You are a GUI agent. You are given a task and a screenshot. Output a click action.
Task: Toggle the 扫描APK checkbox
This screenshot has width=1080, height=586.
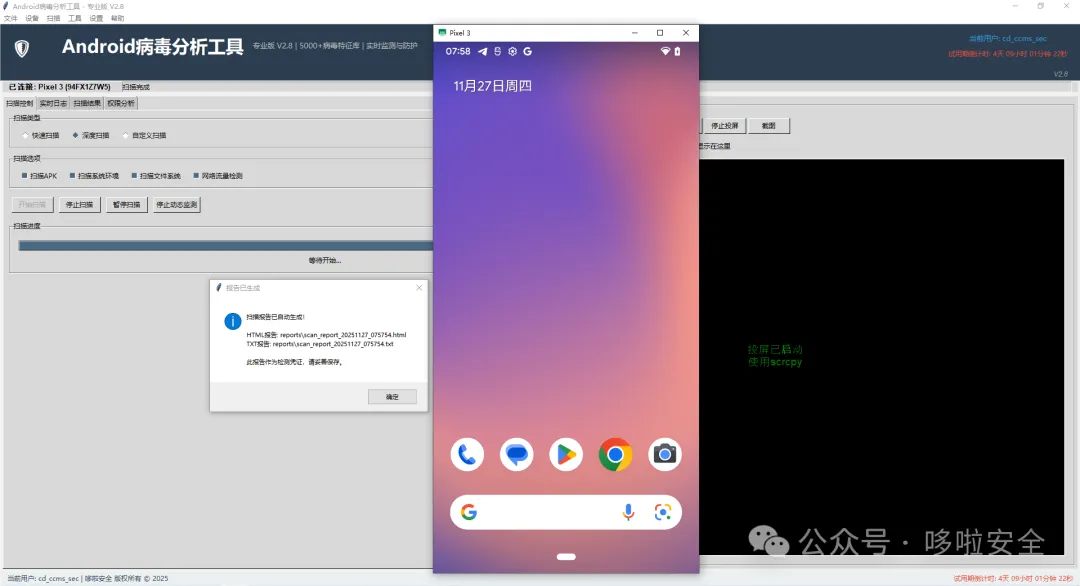[x=39, y=176]
